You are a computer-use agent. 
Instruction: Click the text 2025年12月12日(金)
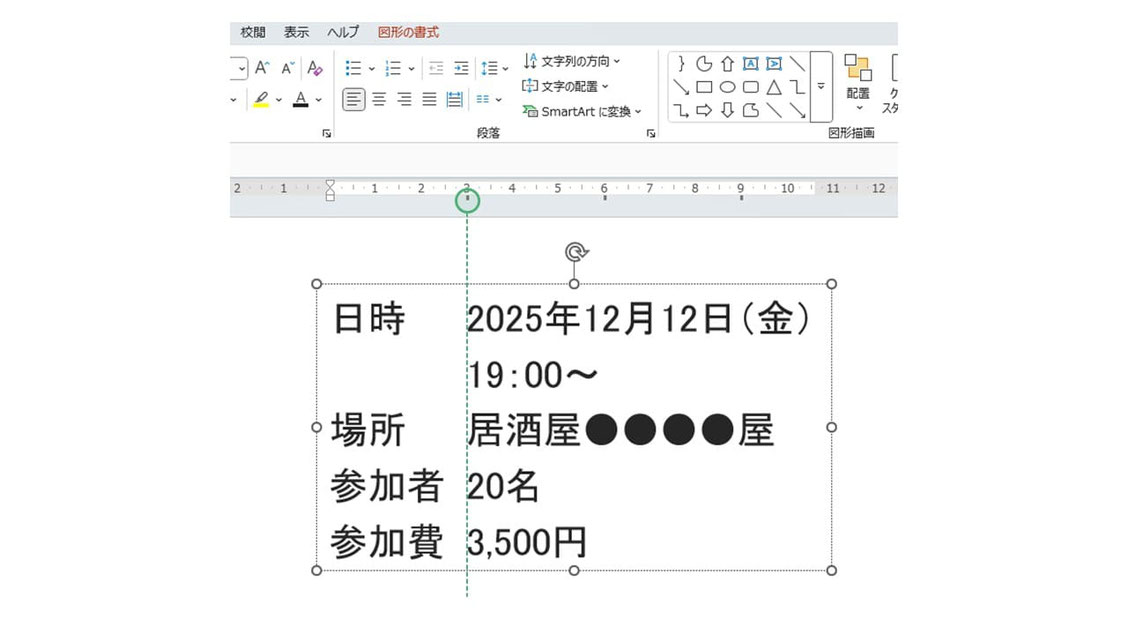640,319
